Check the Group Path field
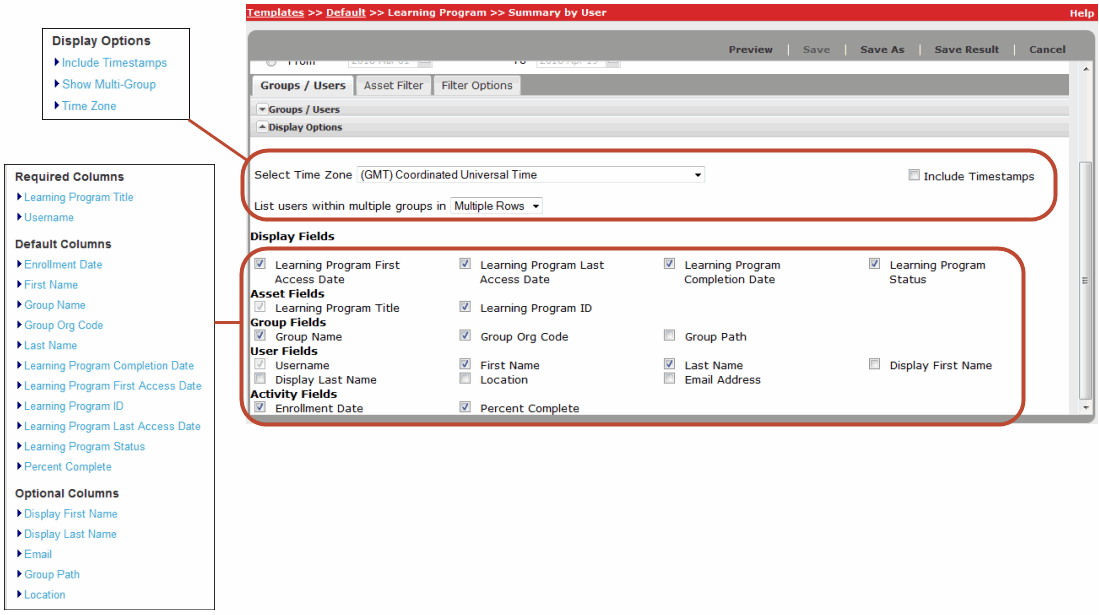Viewport: 1099px width, 615px height. [x=669, y=335]
